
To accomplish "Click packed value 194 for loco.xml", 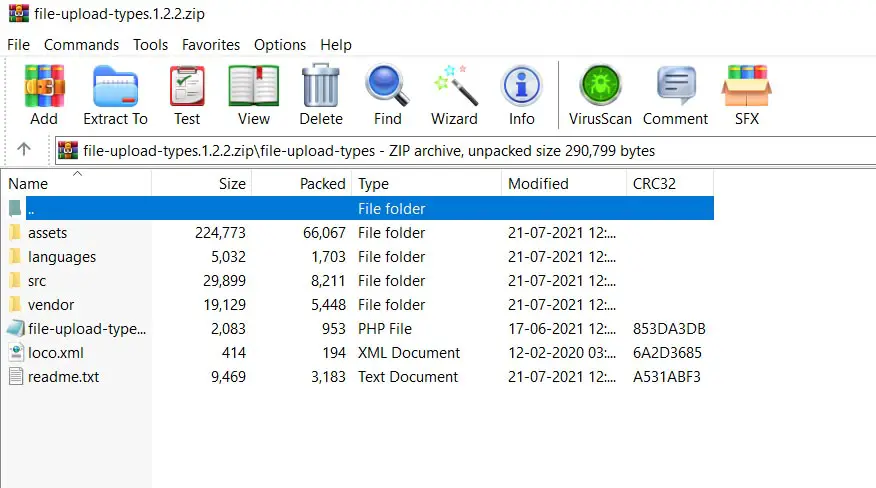I will tap(334, 353).
